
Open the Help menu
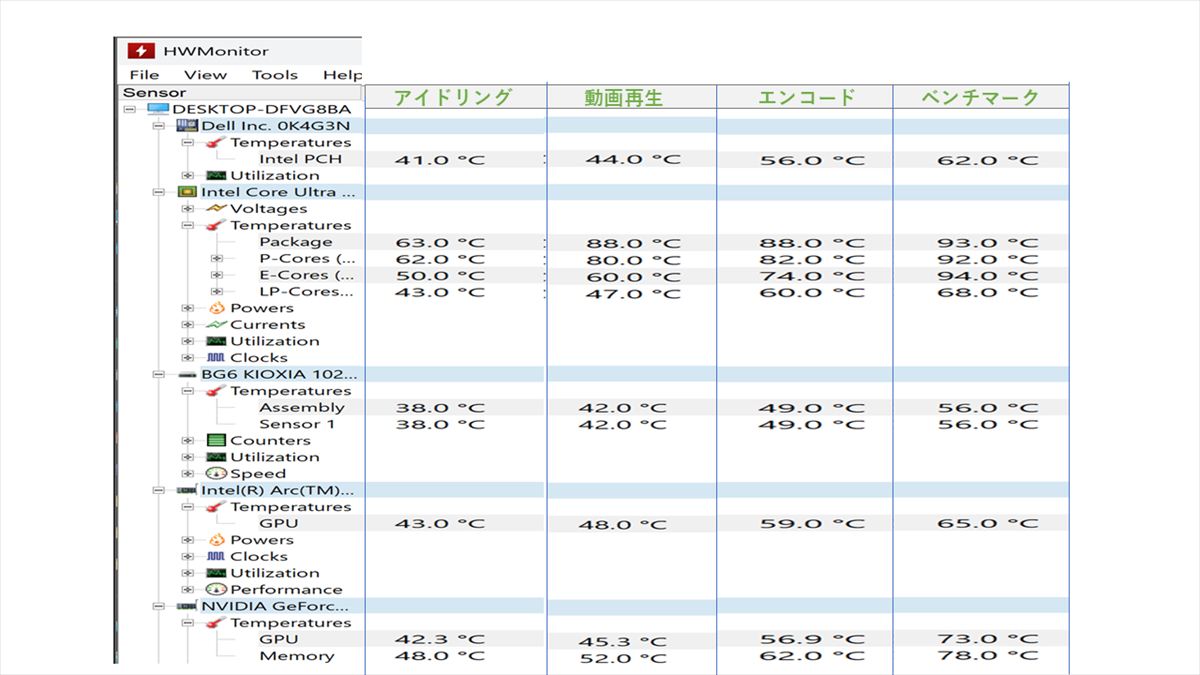342,75
